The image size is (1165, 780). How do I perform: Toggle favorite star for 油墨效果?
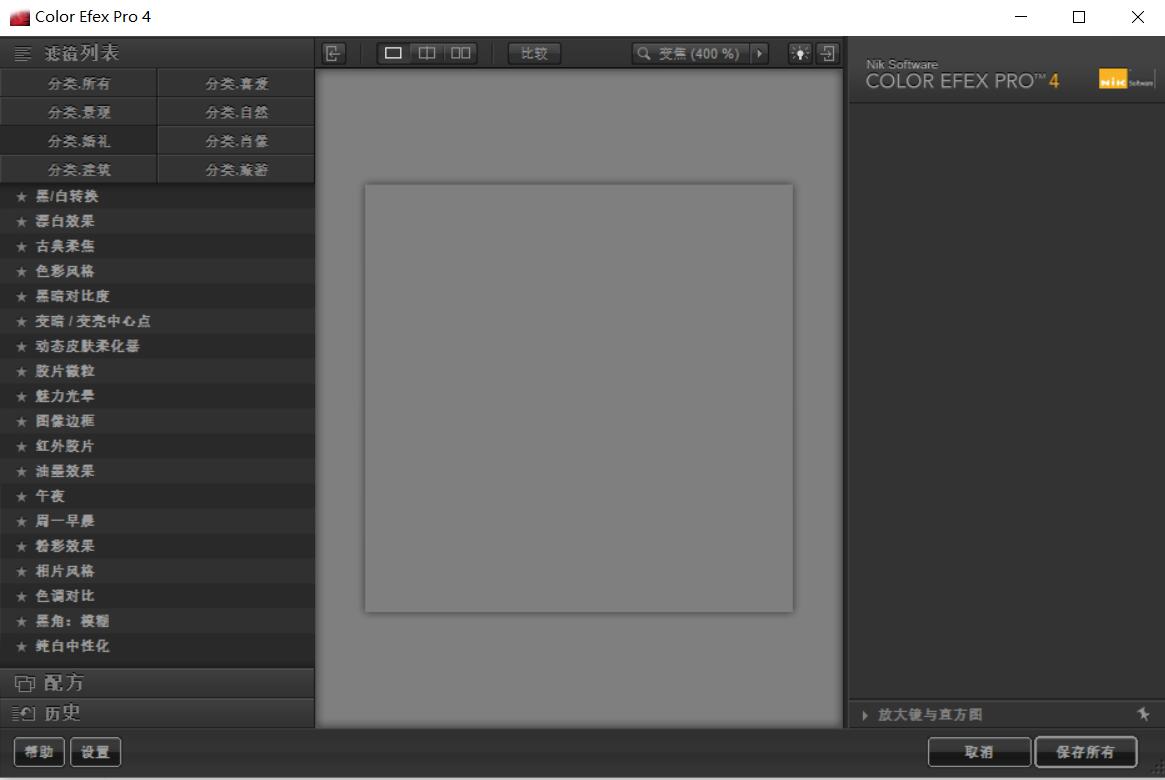point(22,472)
